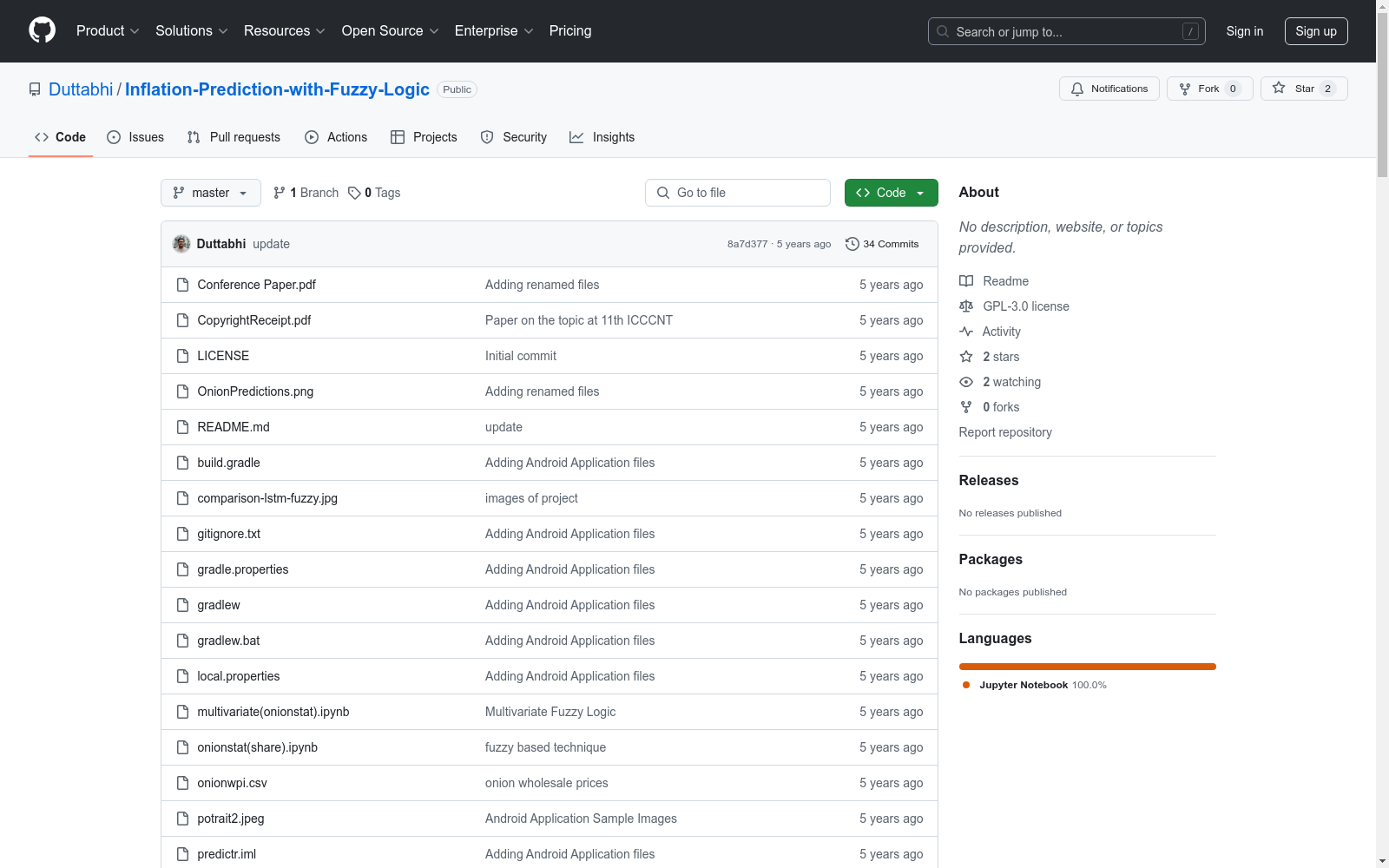The image size is (1389, 868).
Task: Switch to the Insights tab
Action: (x=602, y=137)
